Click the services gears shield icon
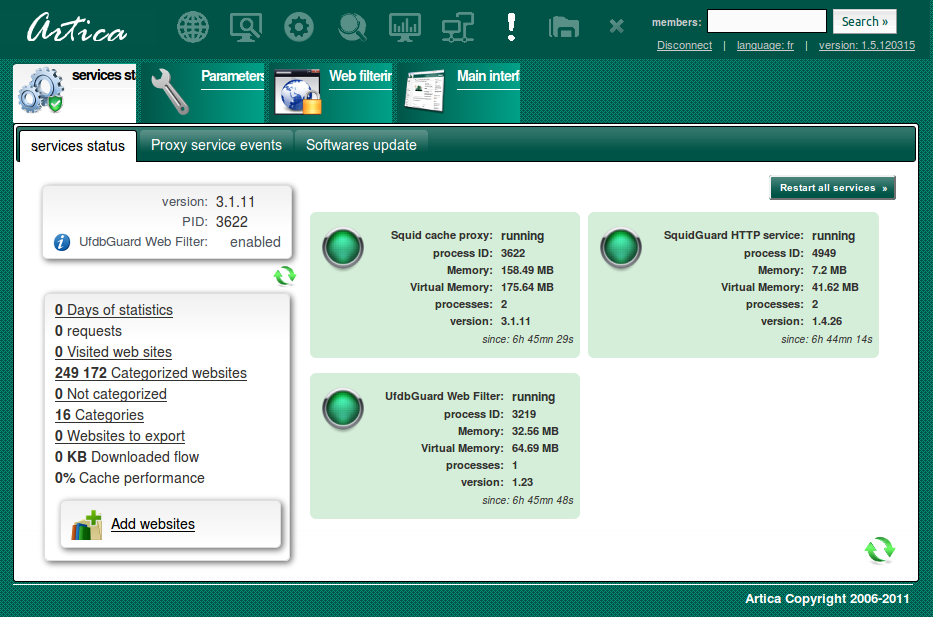The width and height of the screenshot is (933, 617). [40, 90]
